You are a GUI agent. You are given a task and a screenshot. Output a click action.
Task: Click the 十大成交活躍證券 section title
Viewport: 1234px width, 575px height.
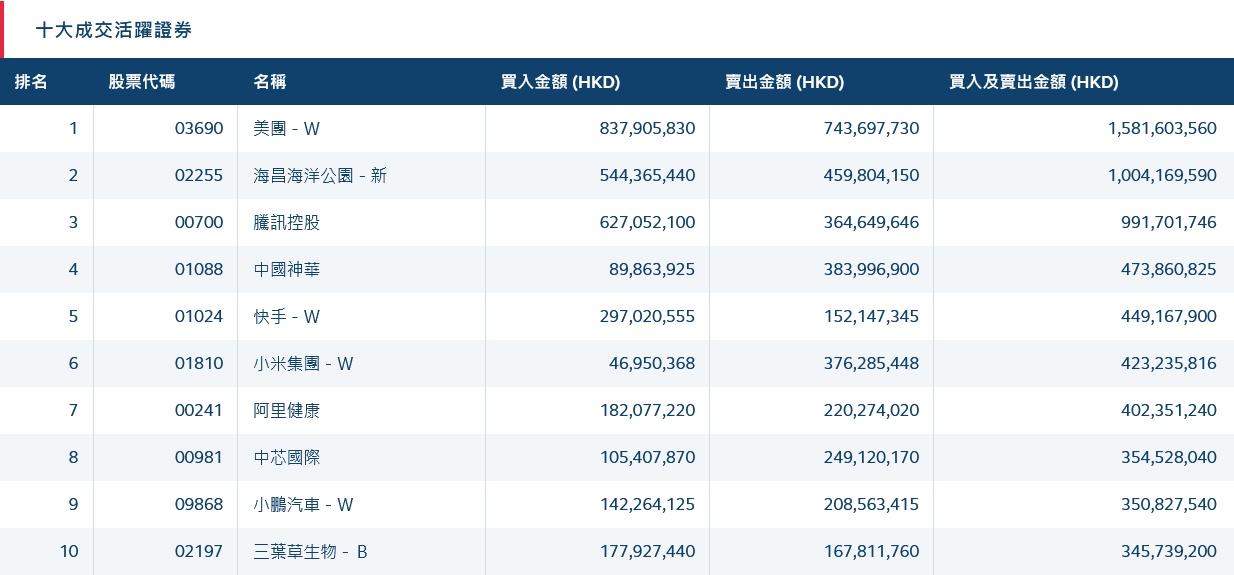pos(113,30)
